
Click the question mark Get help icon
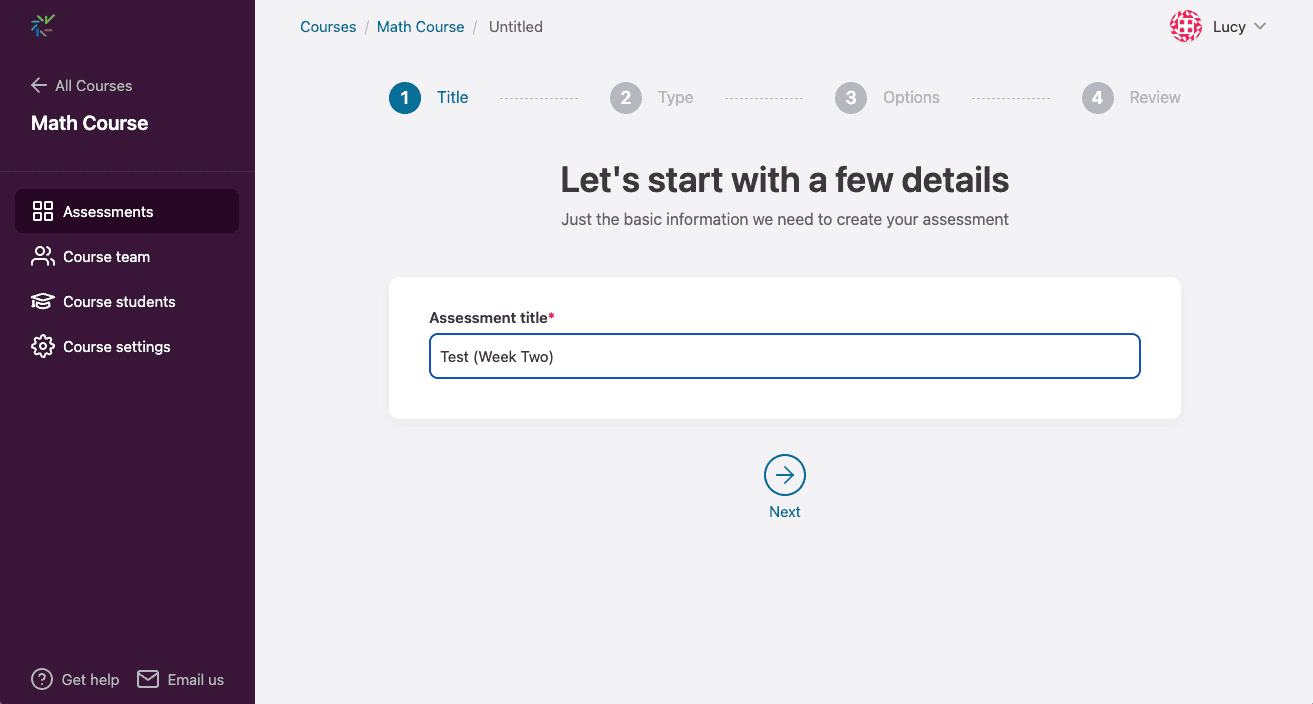coord(41,679)
